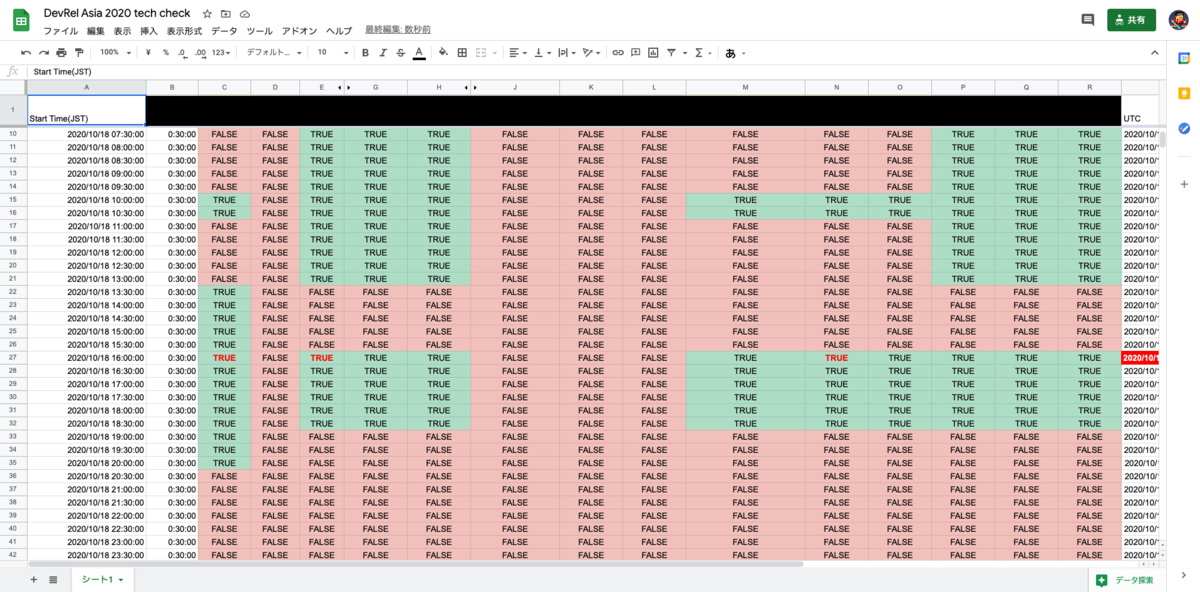Screen dimensions: 1200x592
Task: Click the 共有 share button
Action: [x=1131, y=20]
